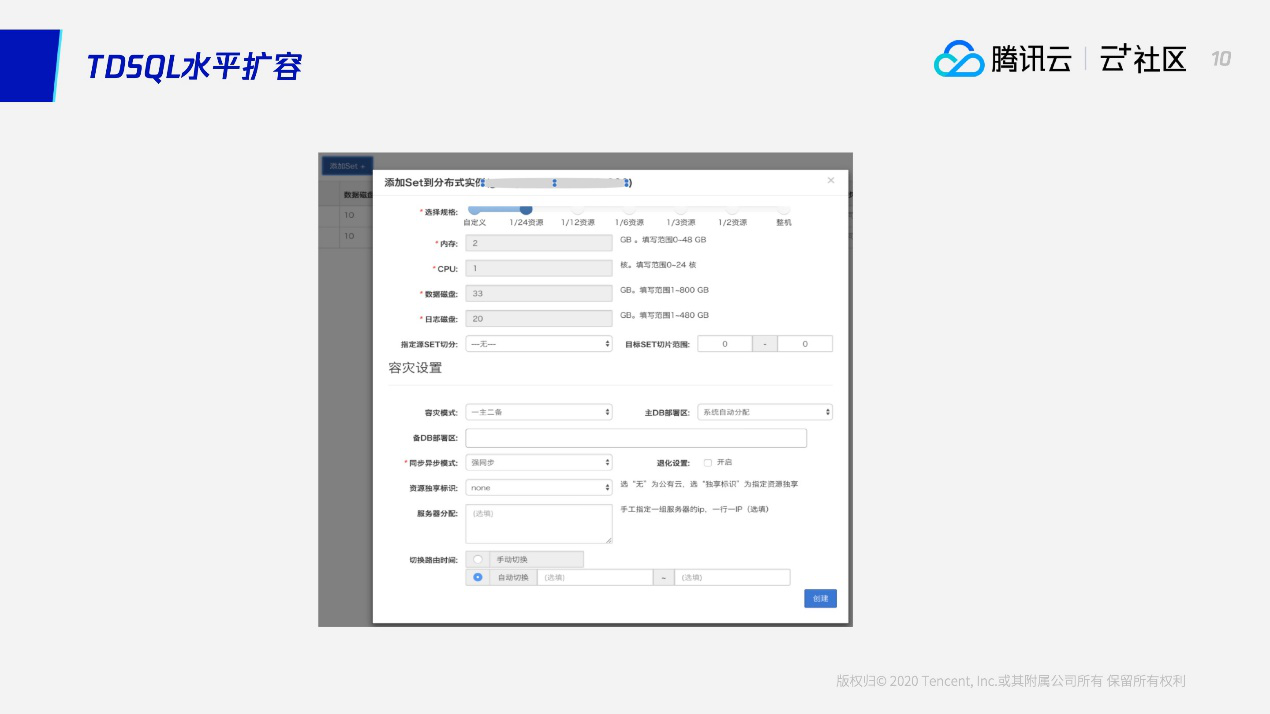Screen dimensions: 1270x714
Task: Click the first 目标SET切片范围 input
Action: [x=724, y=344]
